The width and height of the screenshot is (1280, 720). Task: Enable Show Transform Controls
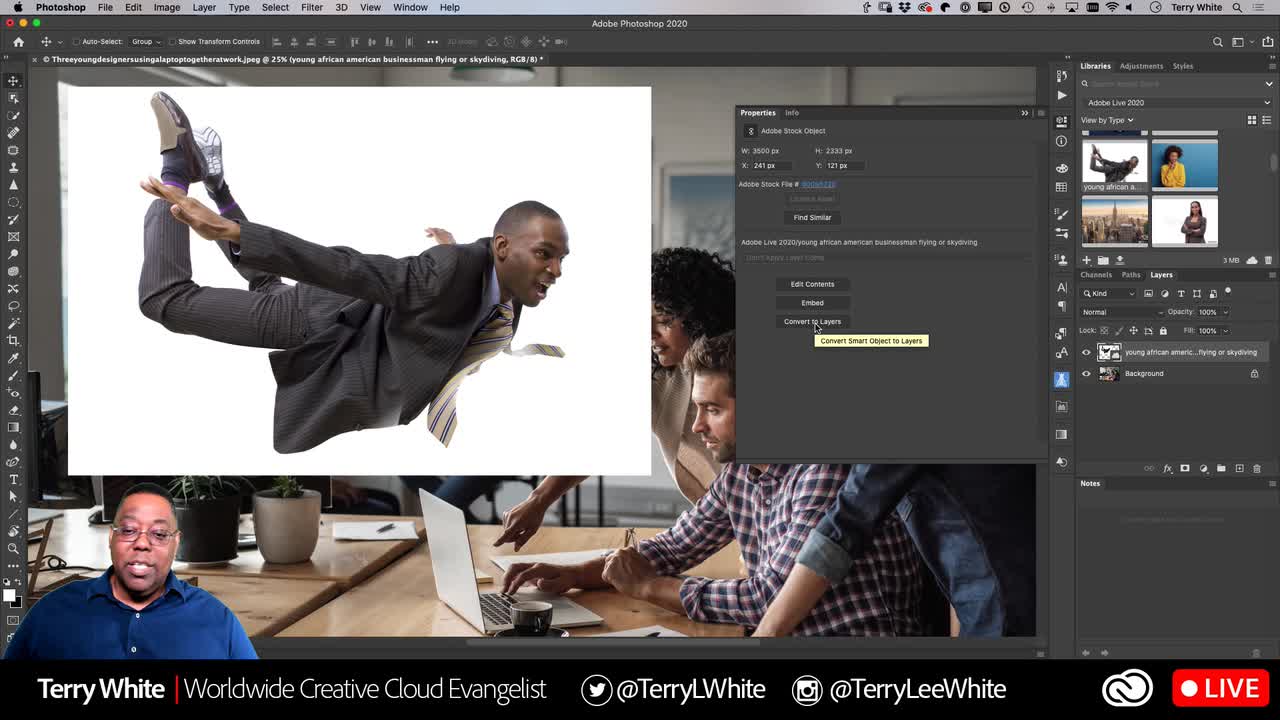pyautogui.click(x=173, y=42)
